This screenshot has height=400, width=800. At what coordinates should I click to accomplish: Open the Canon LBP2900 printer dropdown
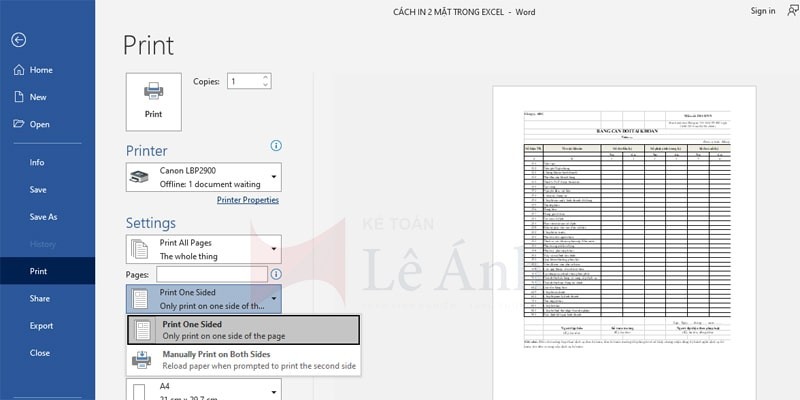click(204, 178)
